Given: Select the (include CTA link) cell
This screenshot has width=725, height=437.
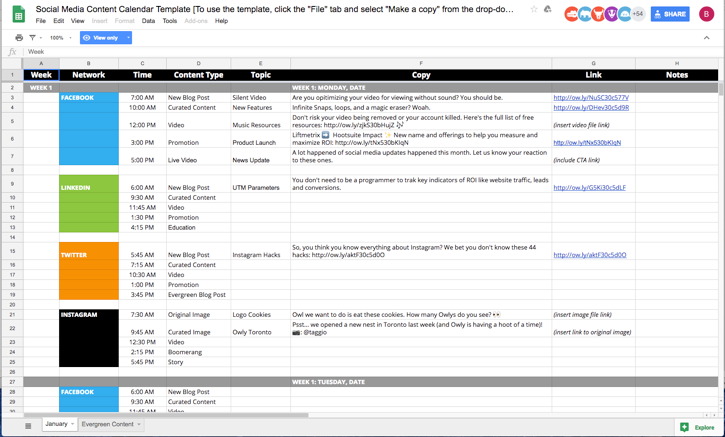Looking at the screenshot, I should [x=593, y=156].
